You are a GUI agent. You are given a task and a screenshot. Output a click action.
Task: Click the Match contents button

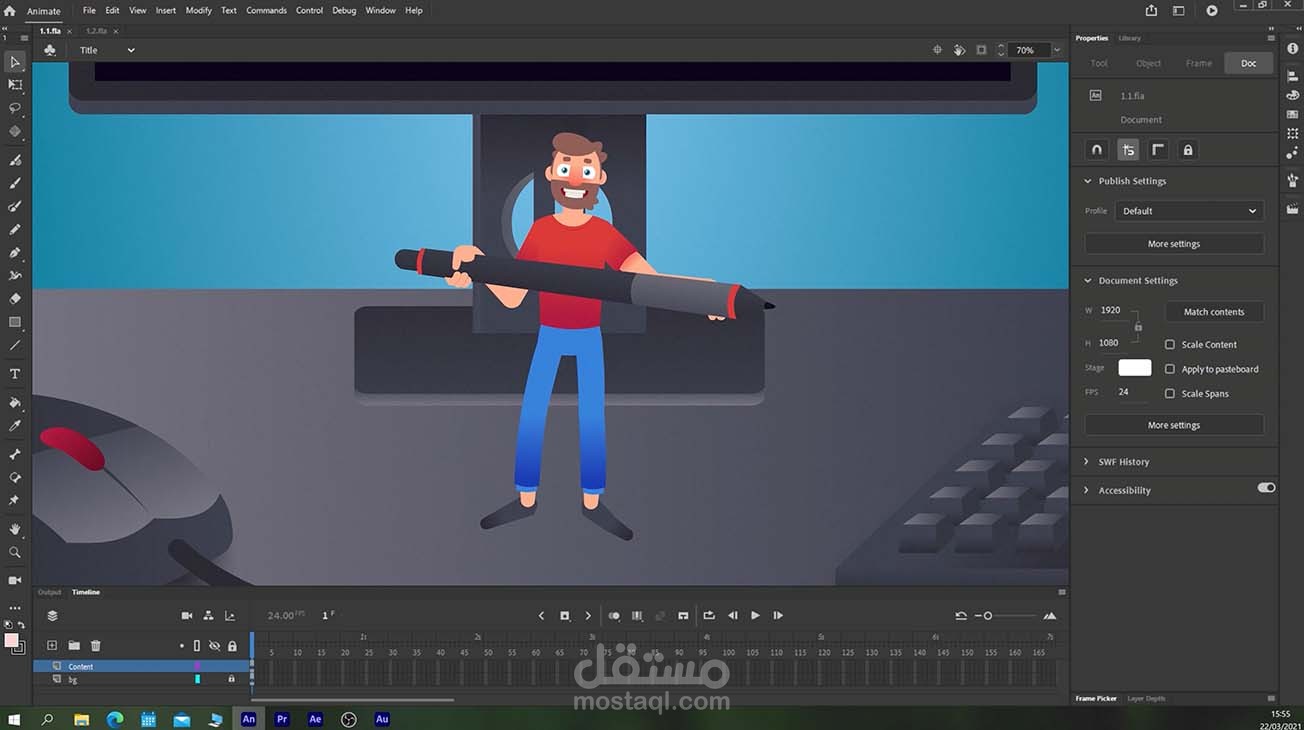[x=1214, y=312]
